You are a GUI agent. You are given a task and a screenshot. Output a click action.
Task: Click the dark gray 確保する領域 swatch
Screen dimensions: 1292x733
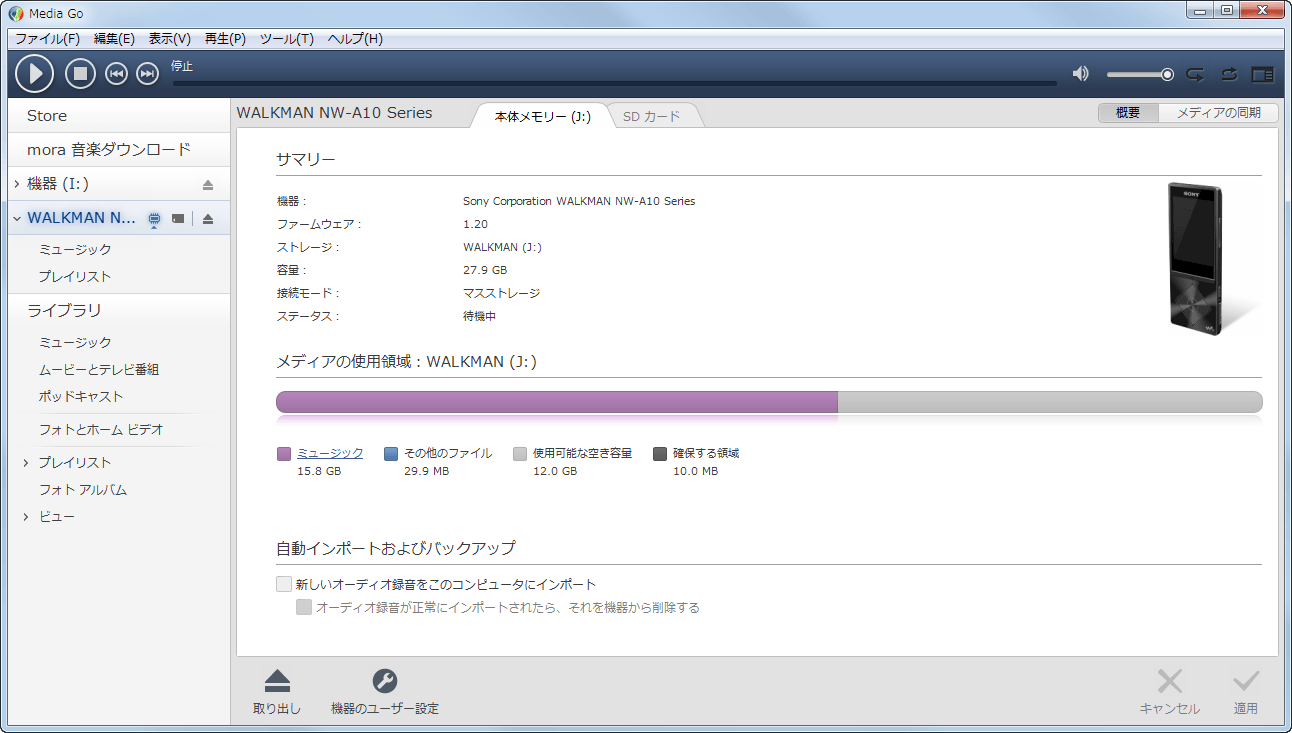660,454
